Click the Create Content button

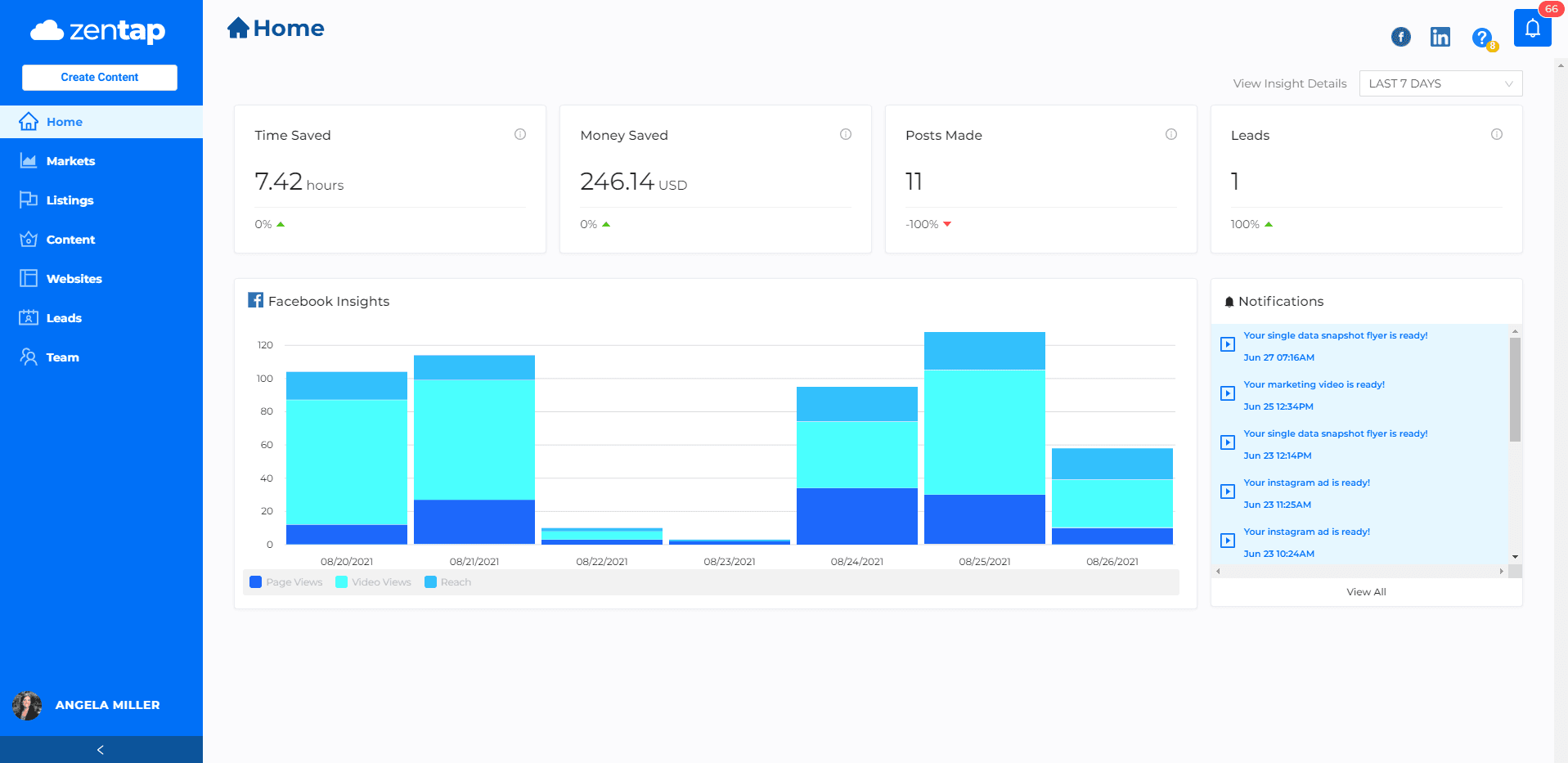(100, 77)
